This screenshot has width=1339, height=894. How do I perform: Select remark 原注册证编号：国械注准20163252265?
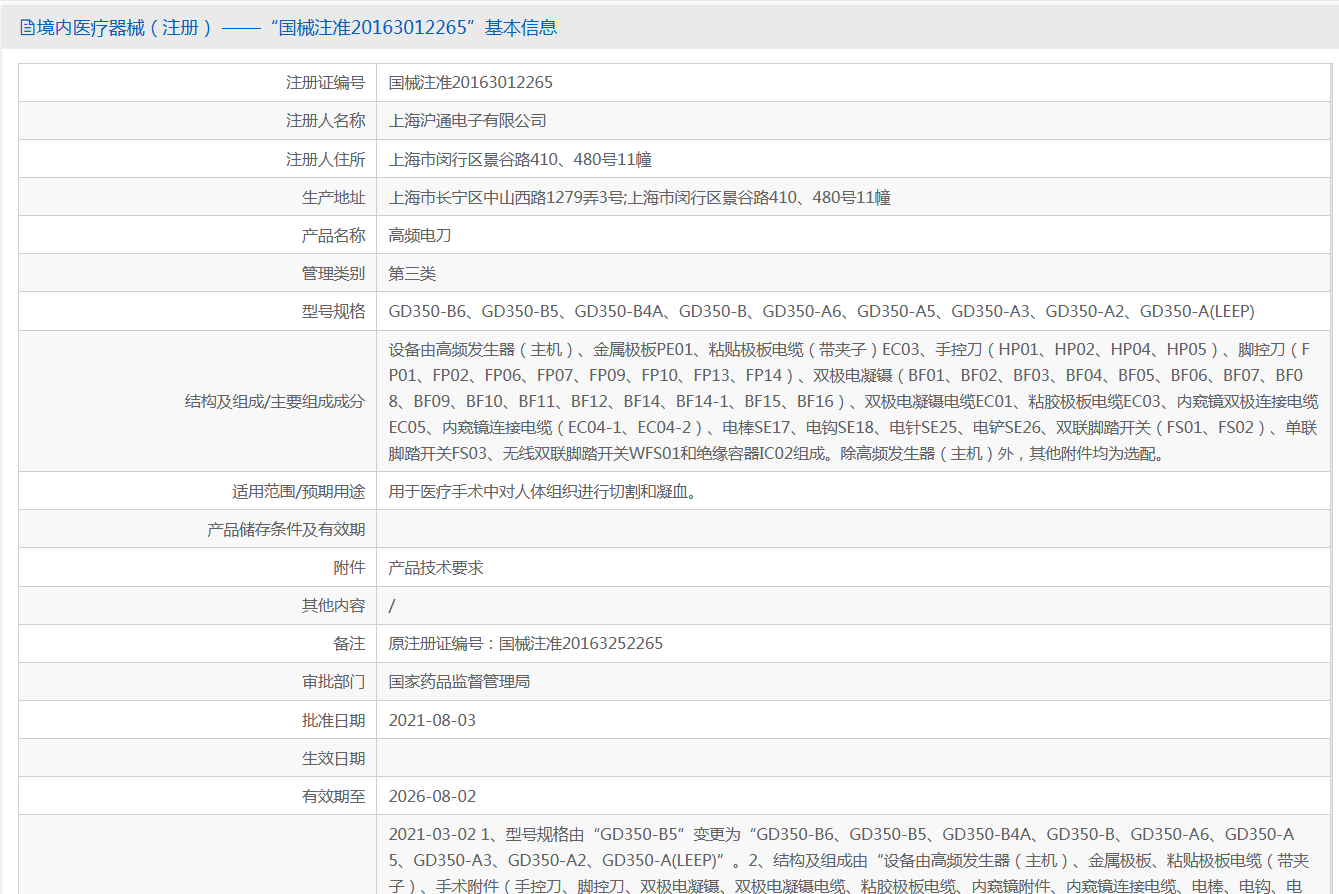pyautogui.click(x=526, y=643)
